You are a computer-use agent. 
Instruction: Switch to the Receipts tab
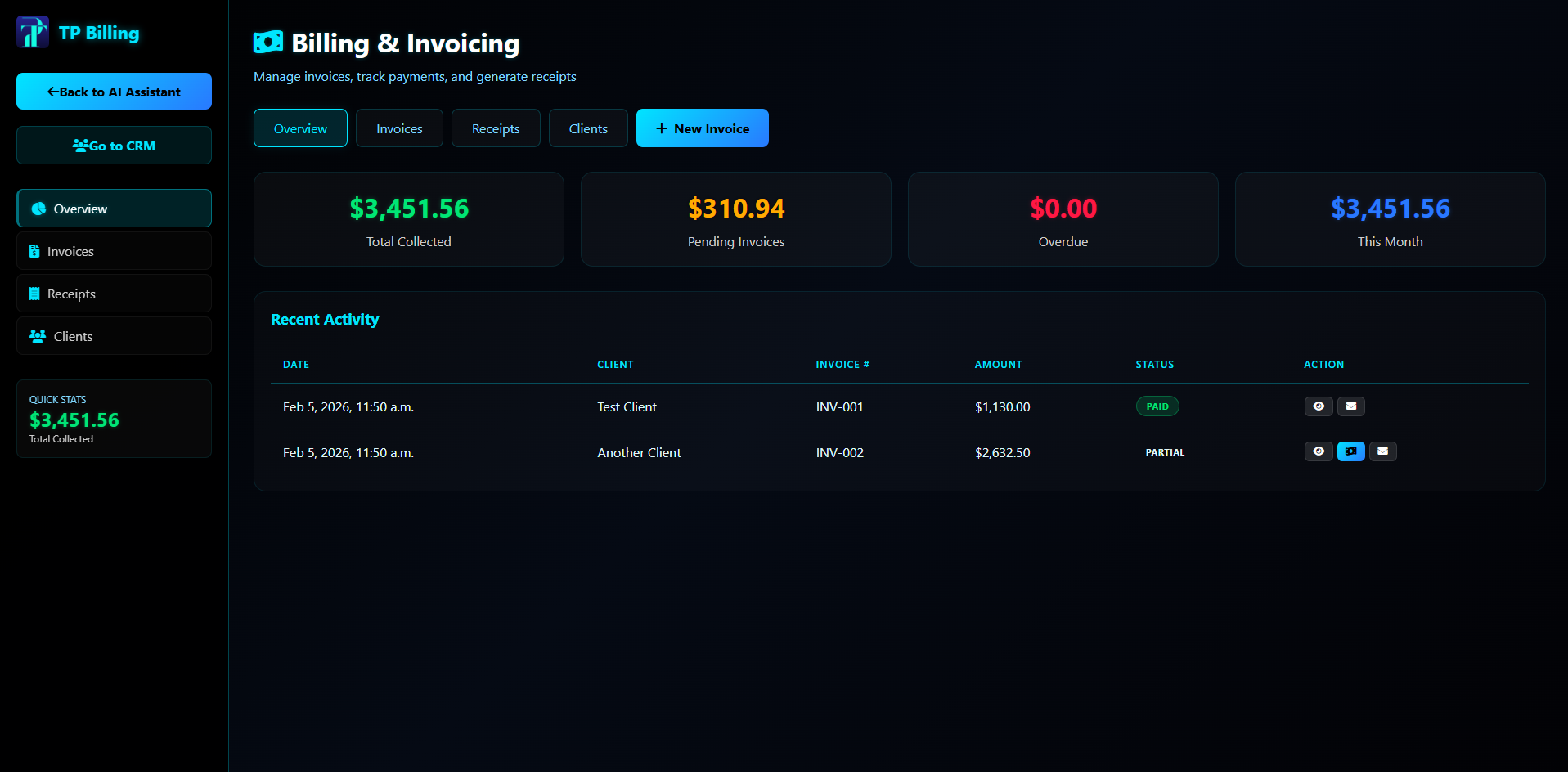pos(496,128)
